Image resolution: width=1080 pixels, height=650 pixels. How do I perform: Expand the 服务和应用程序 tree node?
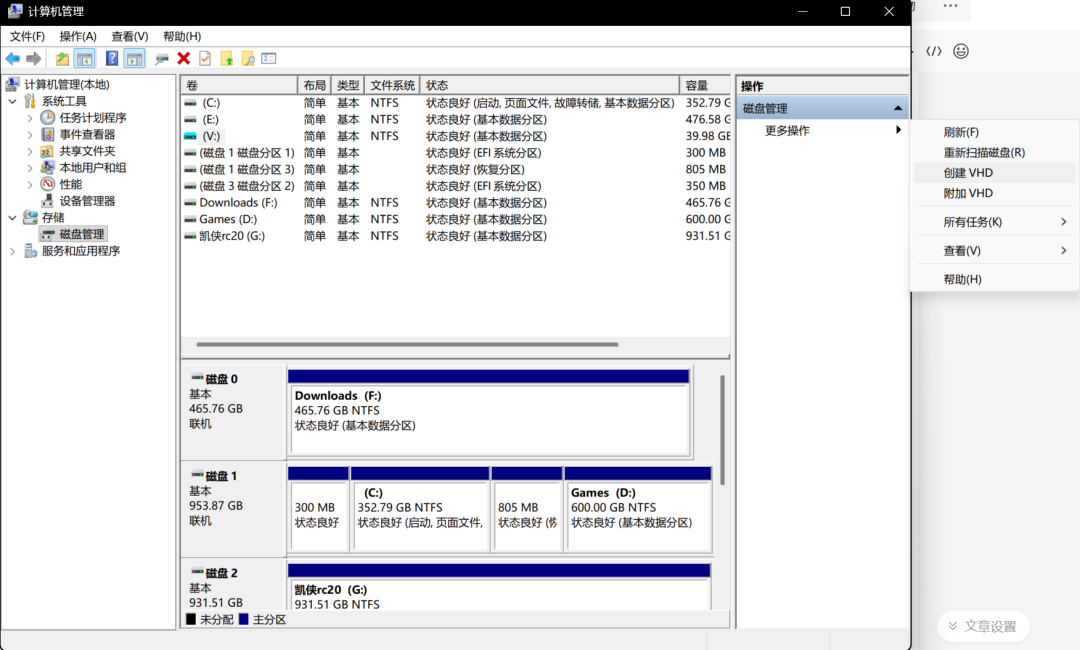[12, 251]
